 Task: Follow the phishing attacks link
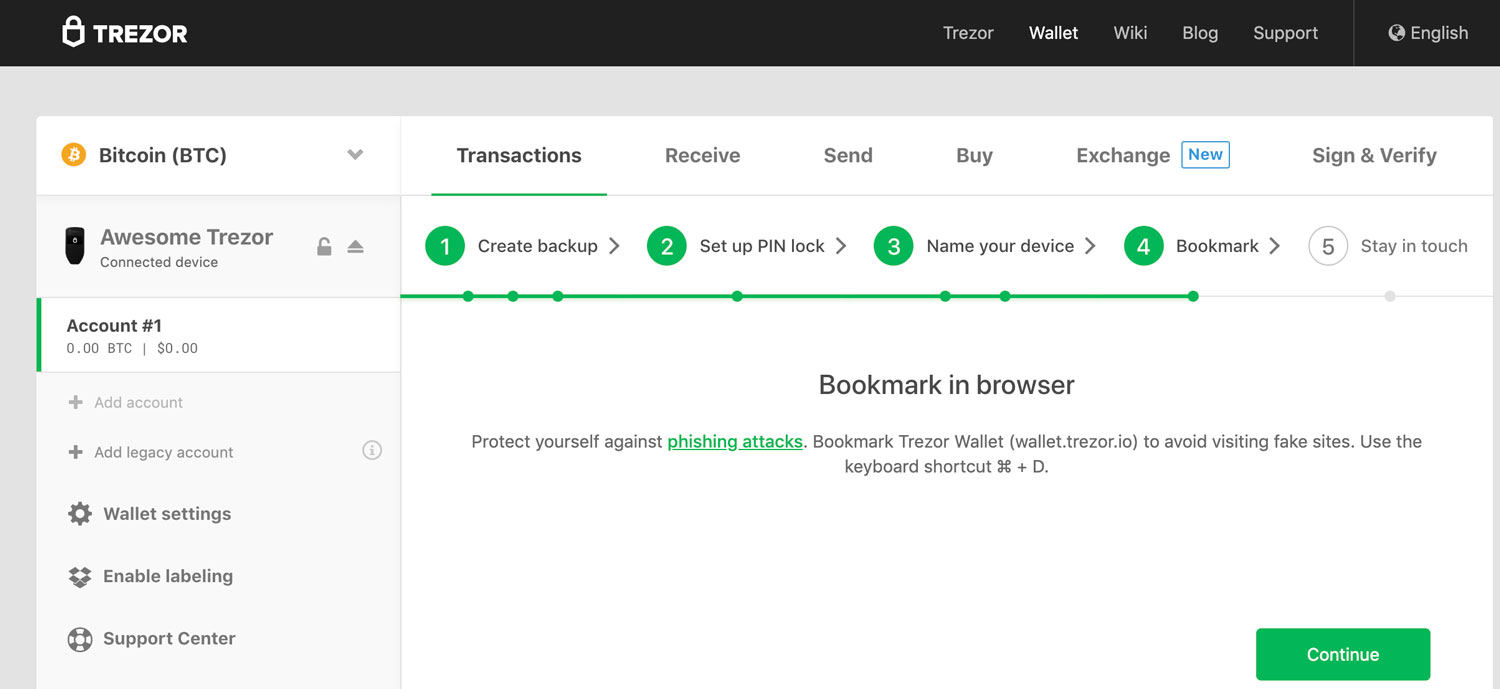735,441
